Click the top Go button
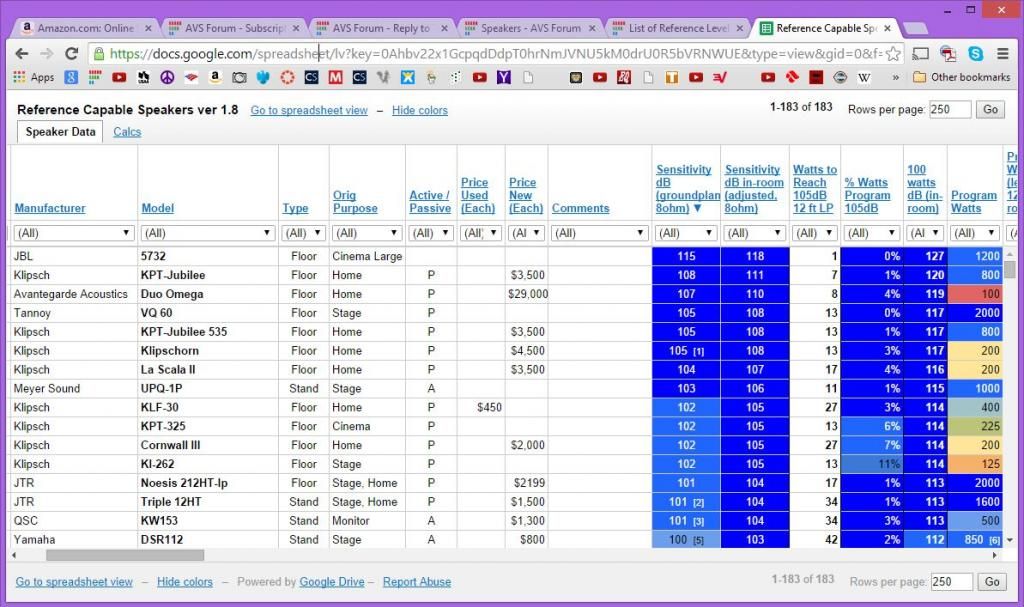The image size is (1024, 607). pyautogui.click(x=991, y=109)
